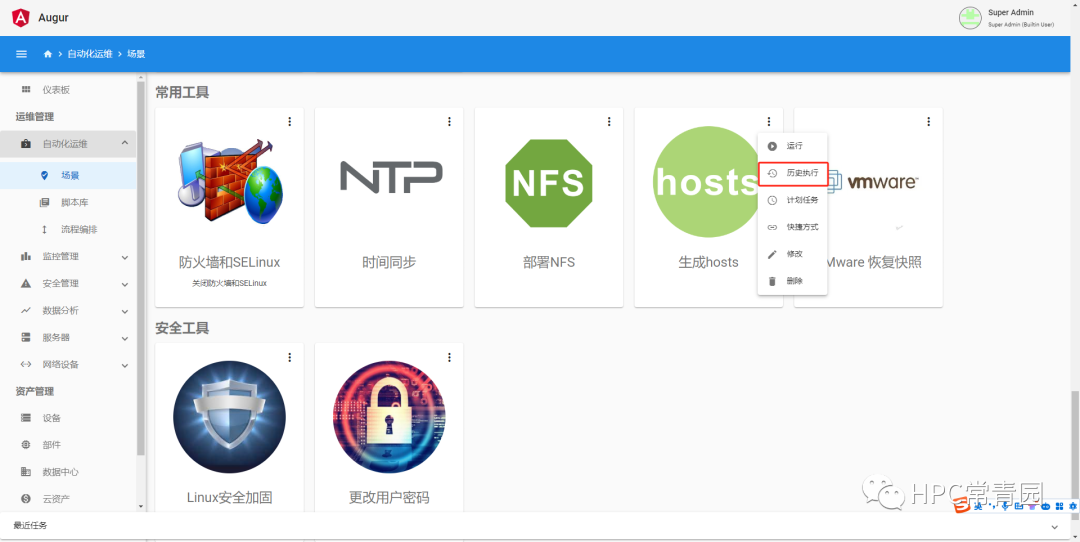The width and height of the screenshot is (1080, 542).
Task: Expand the 服务器 sidebar group
Action: (125, 338)
